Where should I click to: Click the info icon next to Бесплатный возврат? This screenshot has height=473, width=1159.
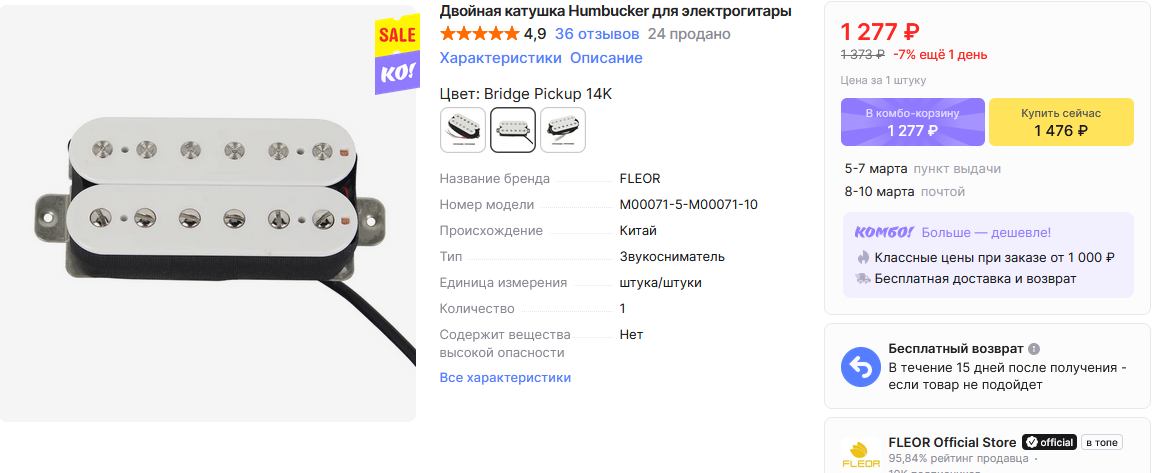pyautogui.click(x=1033, y=349)
